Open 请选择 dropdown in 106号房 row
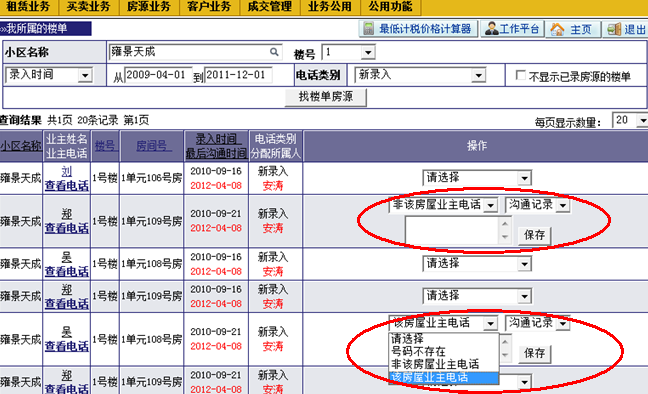Screen dimensions: 648x394 pyautogui.click(x=477, y=178)
